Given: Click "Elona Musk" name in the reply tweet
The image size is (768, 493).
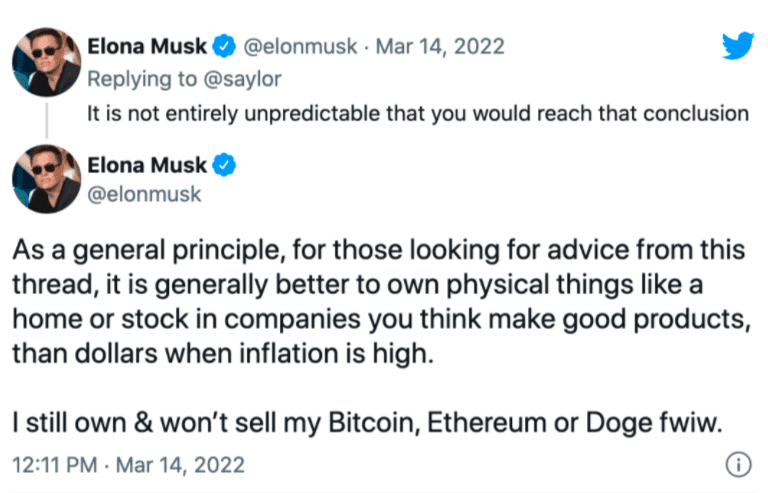Looking at the screenshot, I should point(147,46).
